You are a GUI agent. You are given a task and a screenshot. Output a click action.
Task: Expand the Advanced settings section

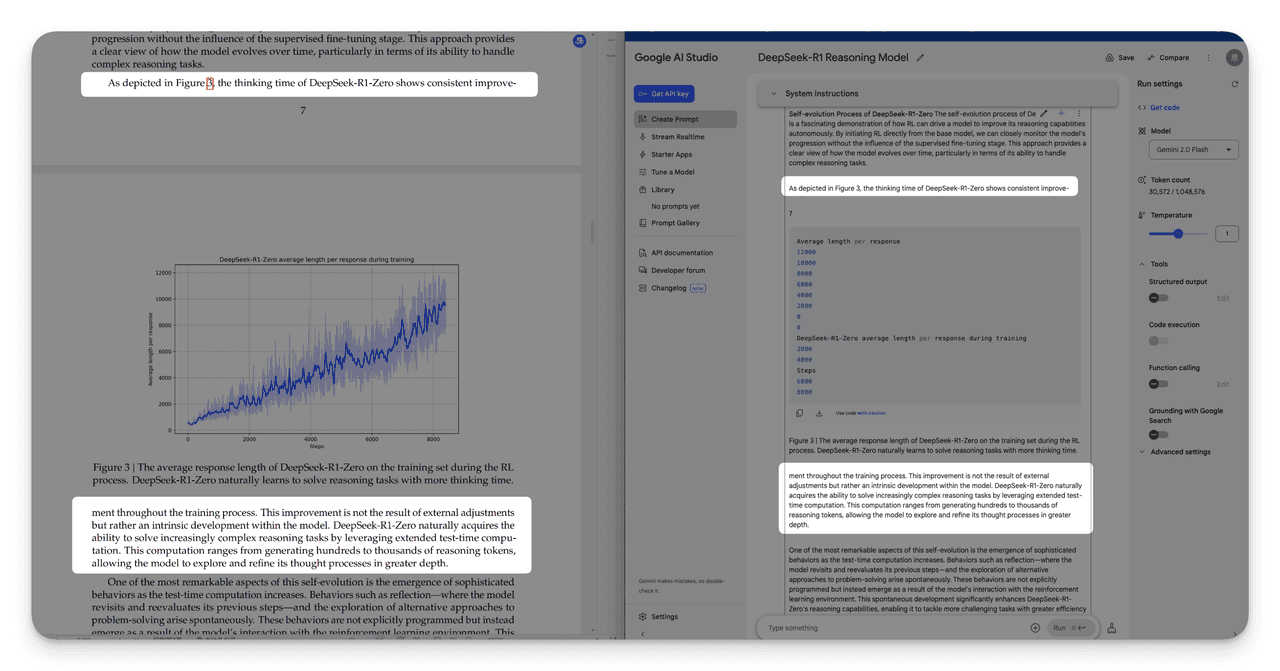click(x=1180, y=452)
